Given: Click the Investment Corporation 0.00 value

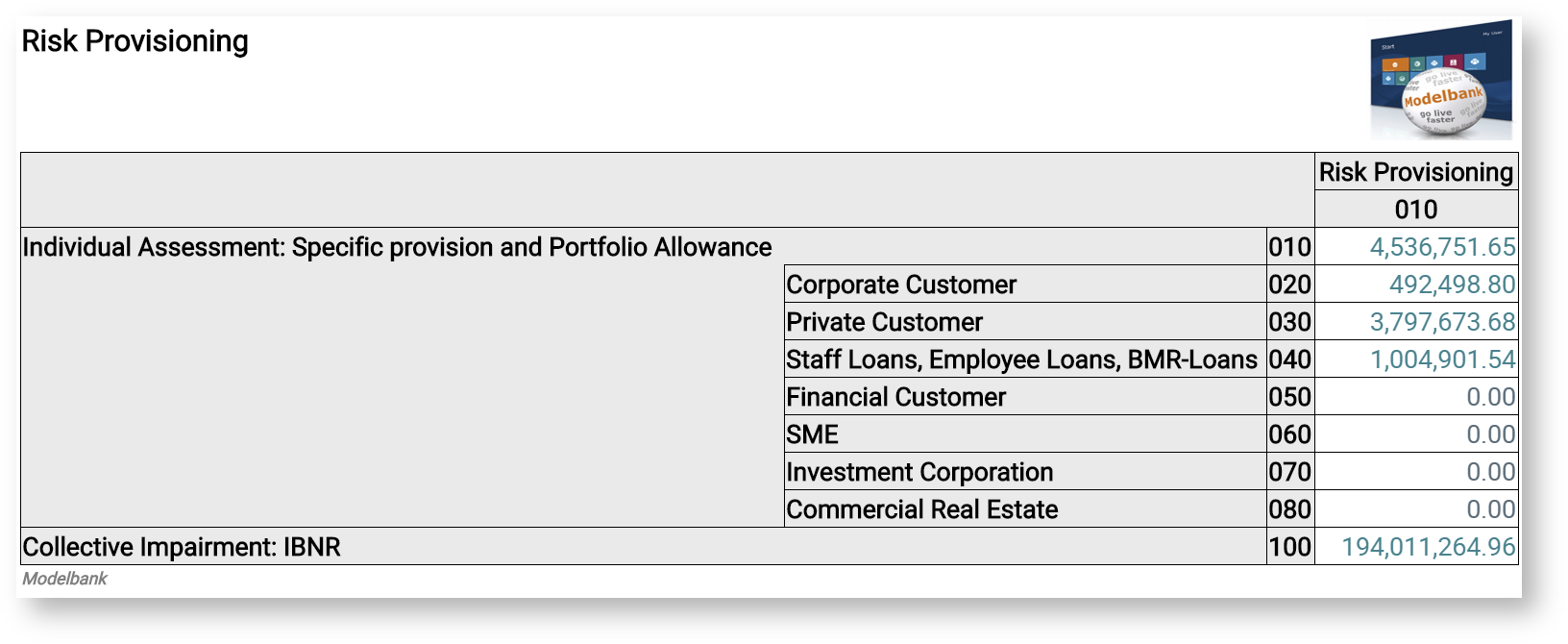Looking at the screenshot, I should pyautogui.click(x=1490, y=472).
